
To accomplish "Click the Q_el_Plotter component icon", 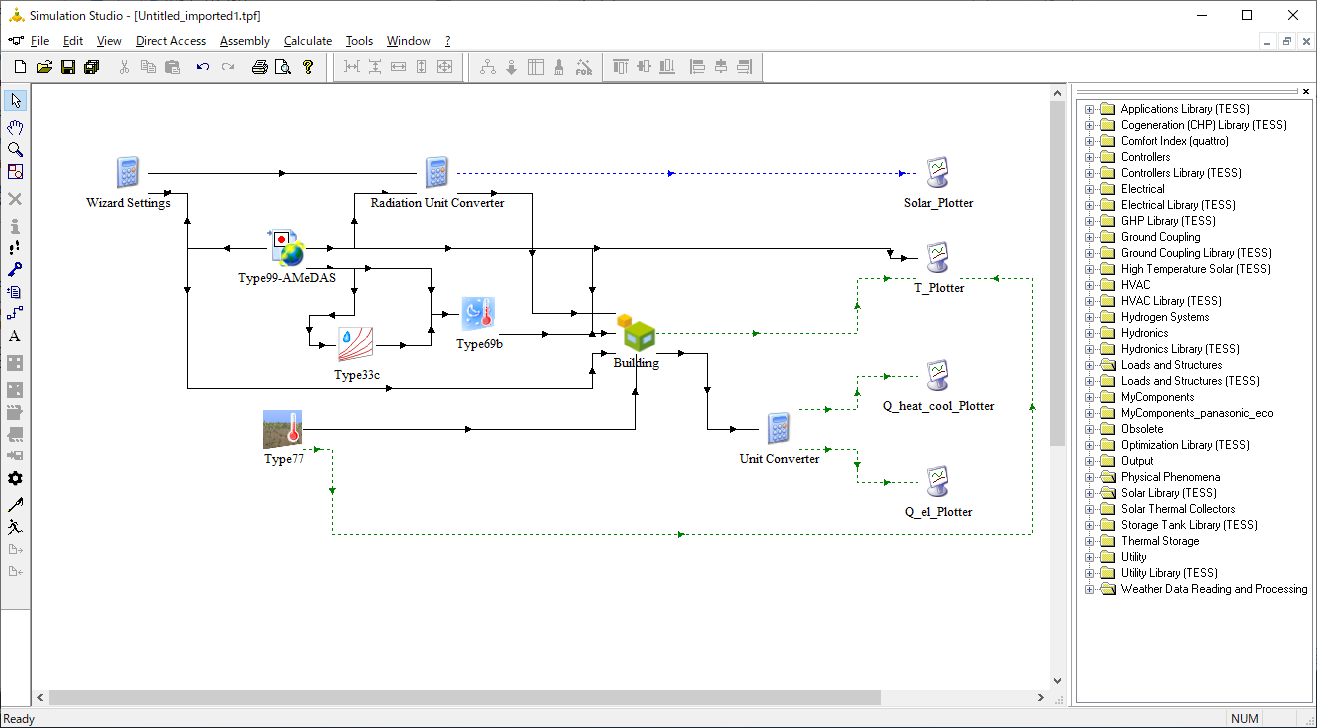I will tap(938, 481).
